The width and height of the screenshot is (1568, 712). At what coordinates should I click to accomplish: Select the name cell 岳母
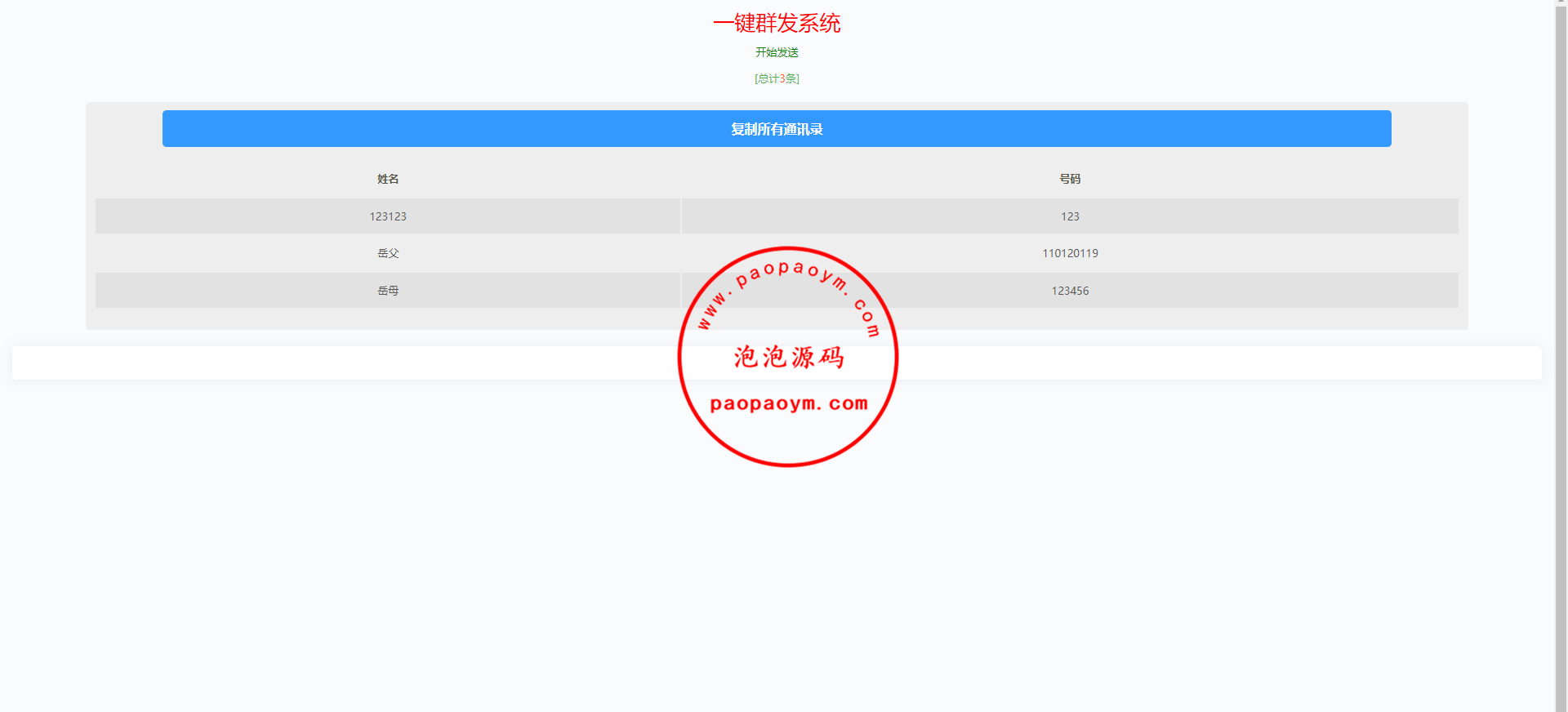click(x=388, y=291)
